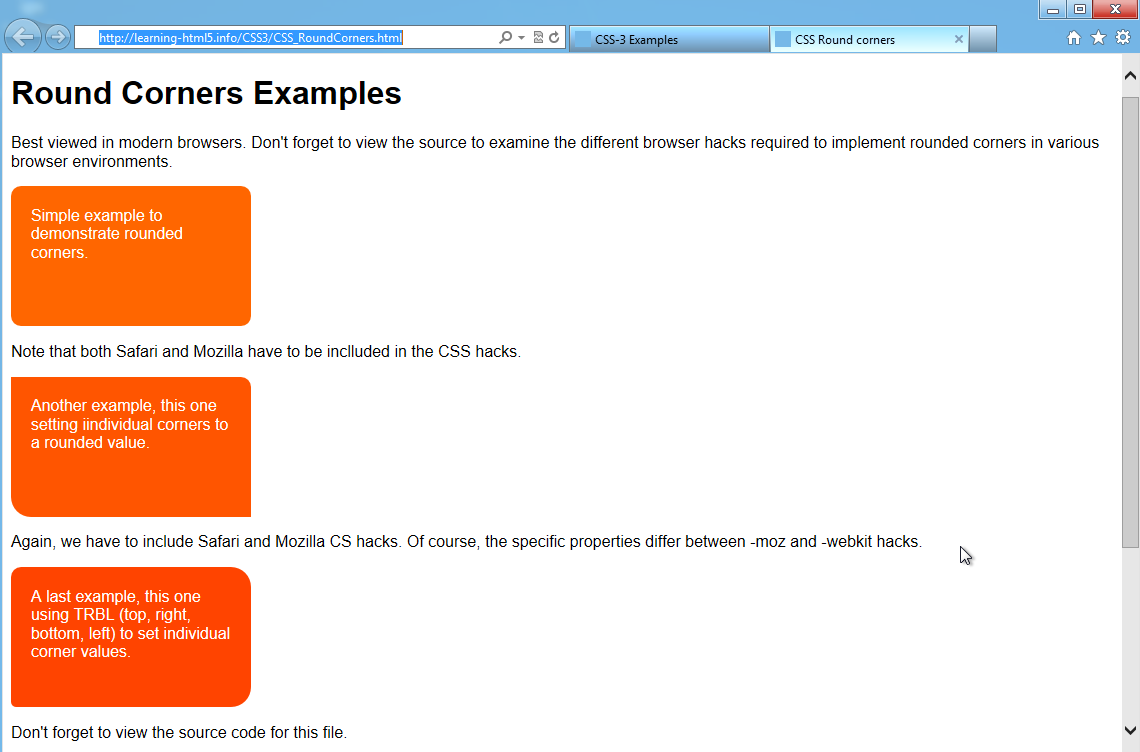Select the CSS Round corners tab
Viewport: 1140px width, 752px height.
pos(869,39)
